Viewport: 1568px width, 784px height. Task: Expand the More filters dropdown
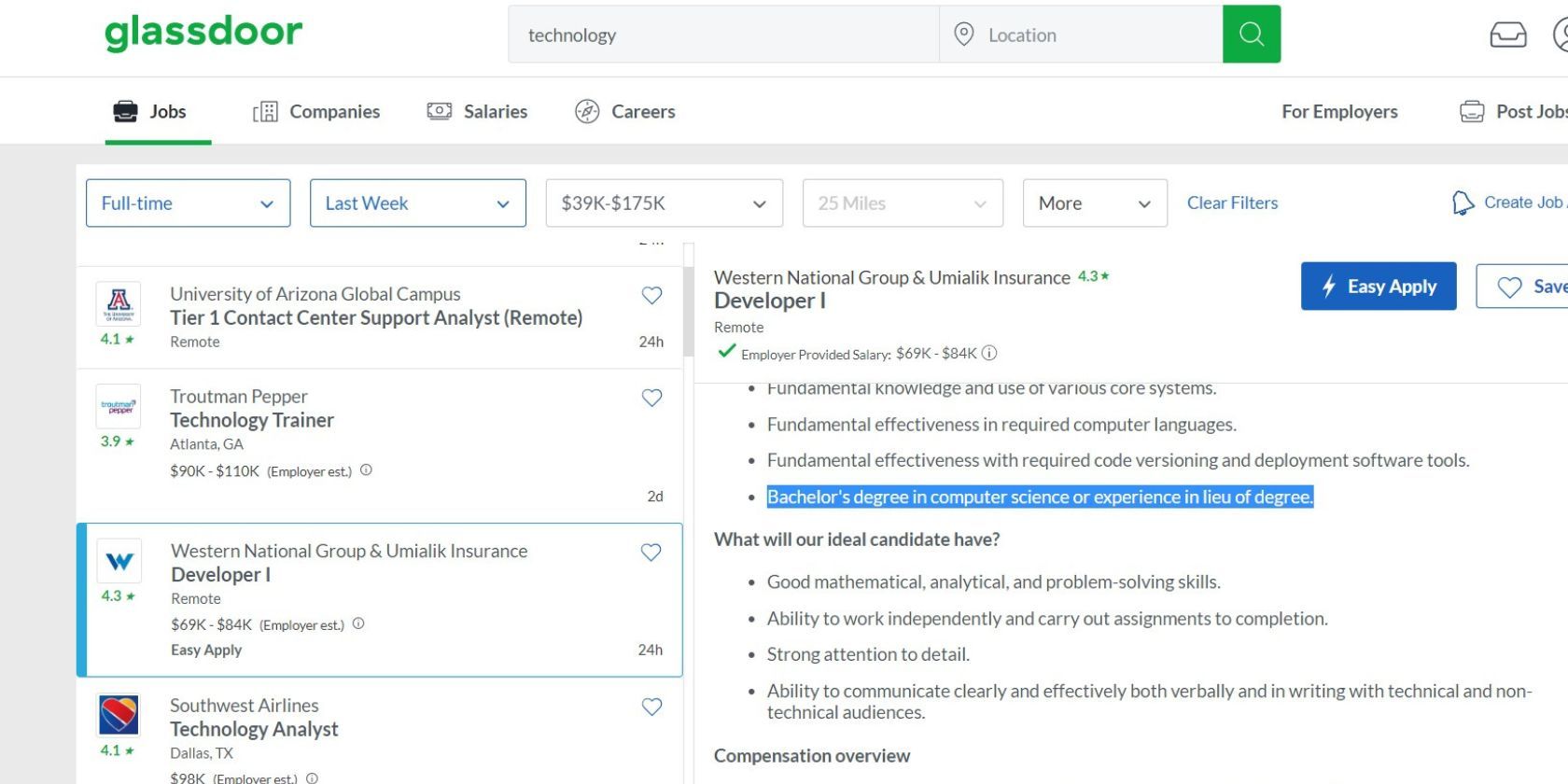click(x=1094, y=203)
